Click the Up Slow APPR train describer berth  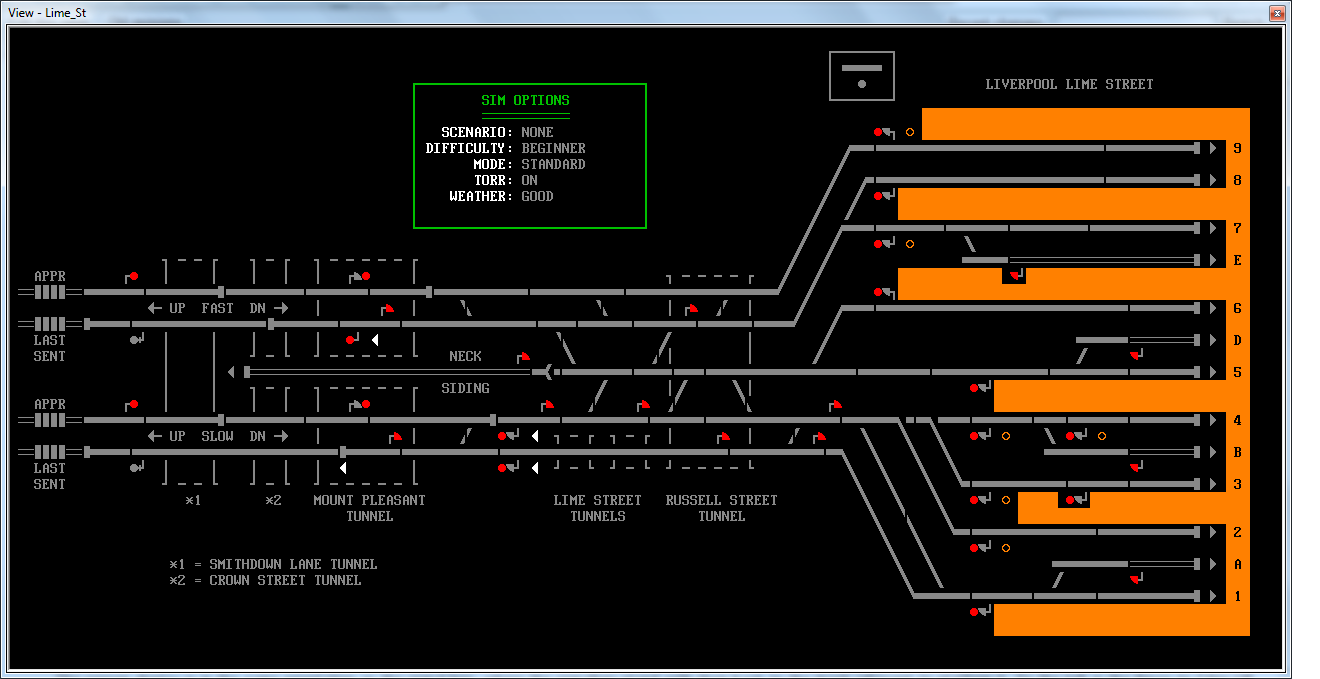coord(50,420)
